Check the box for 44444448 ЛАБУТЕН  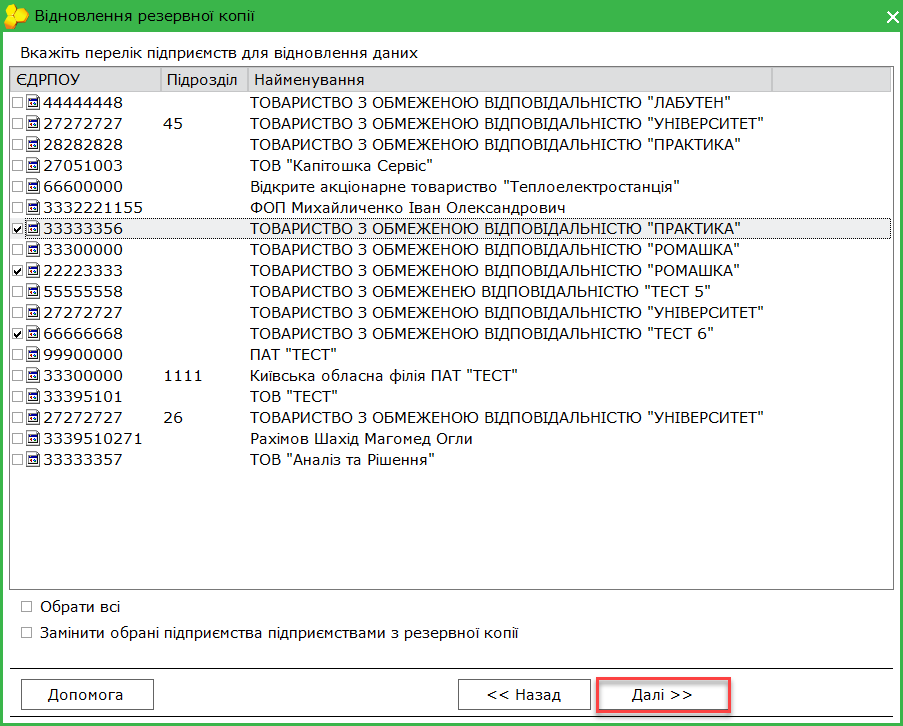[17, 102]
